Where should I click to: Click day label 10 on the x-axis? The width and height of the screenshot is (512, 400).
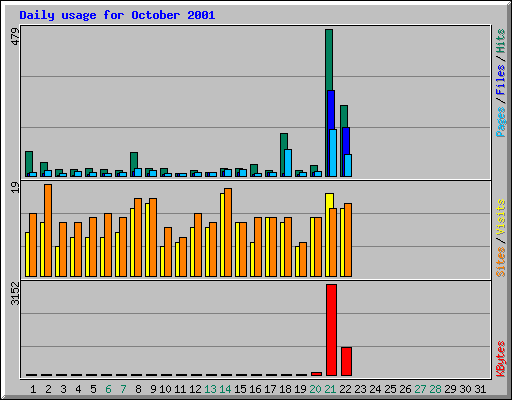point(165,389)
